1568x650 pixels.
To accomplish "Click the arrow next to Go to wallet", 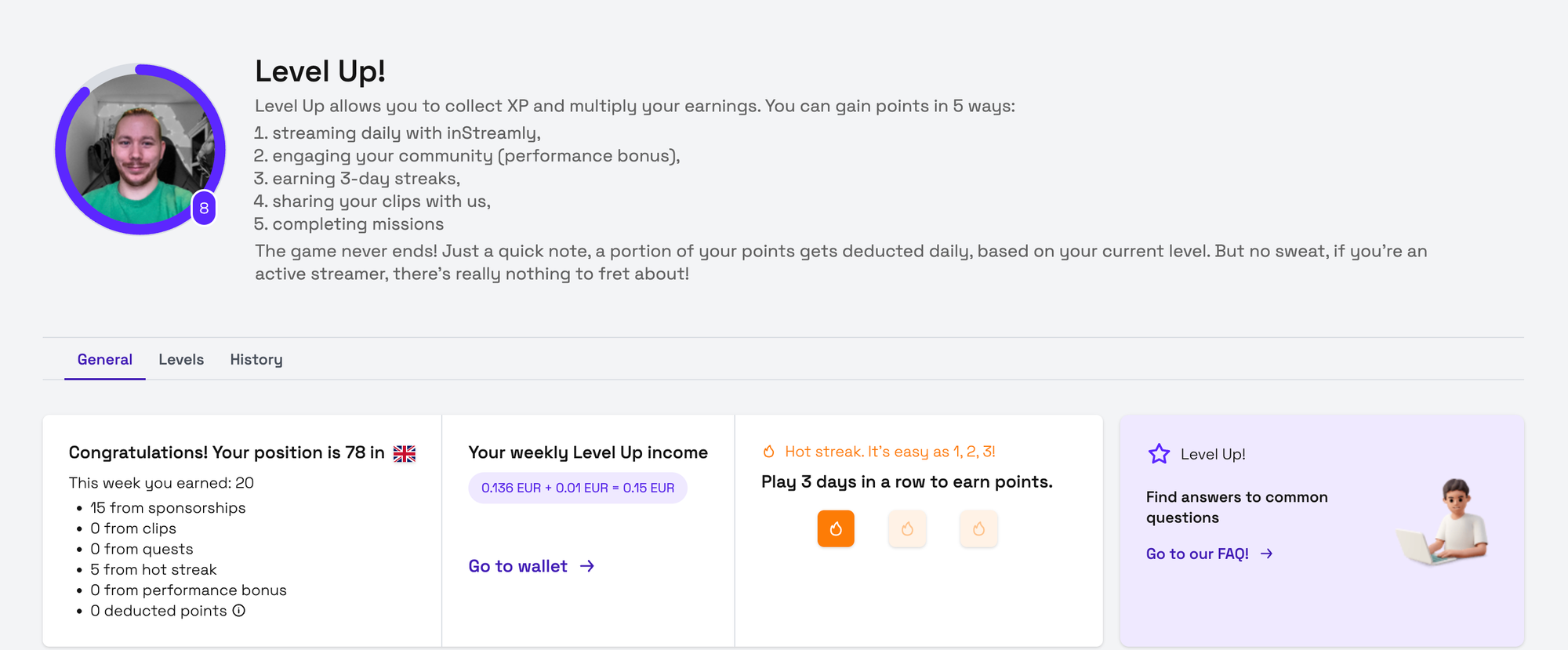I will (587, 566).
